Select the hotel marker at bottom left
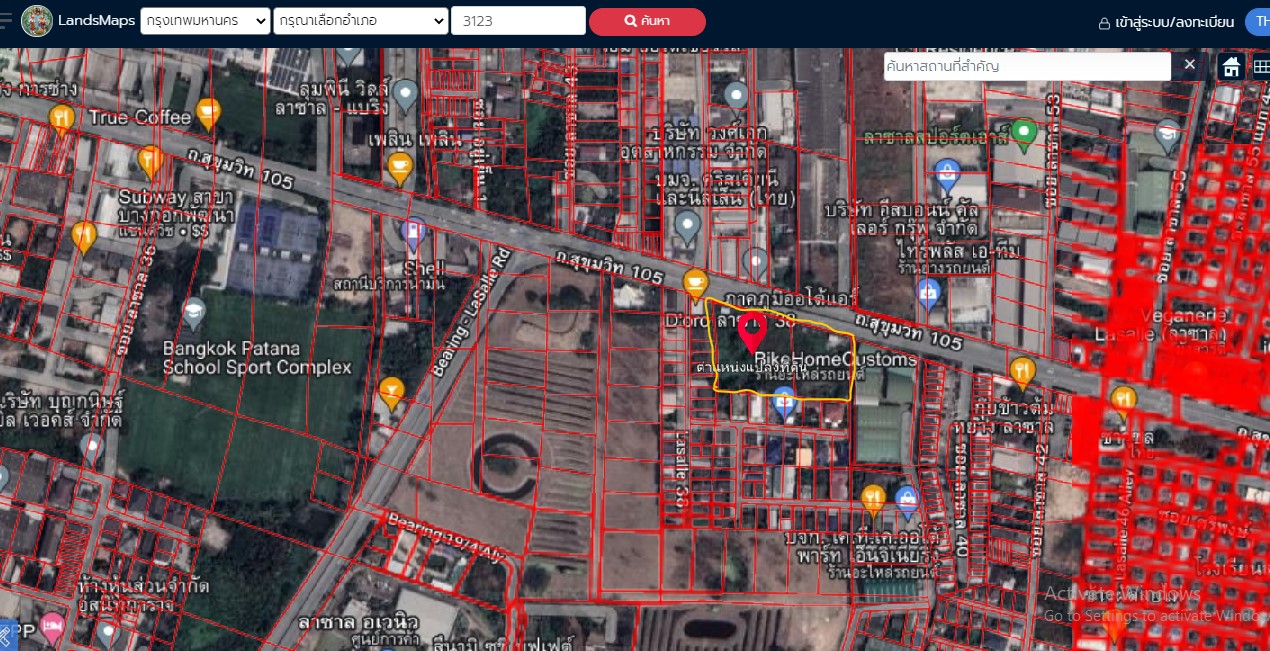1270x651 pixels. (x=52, y=629)
